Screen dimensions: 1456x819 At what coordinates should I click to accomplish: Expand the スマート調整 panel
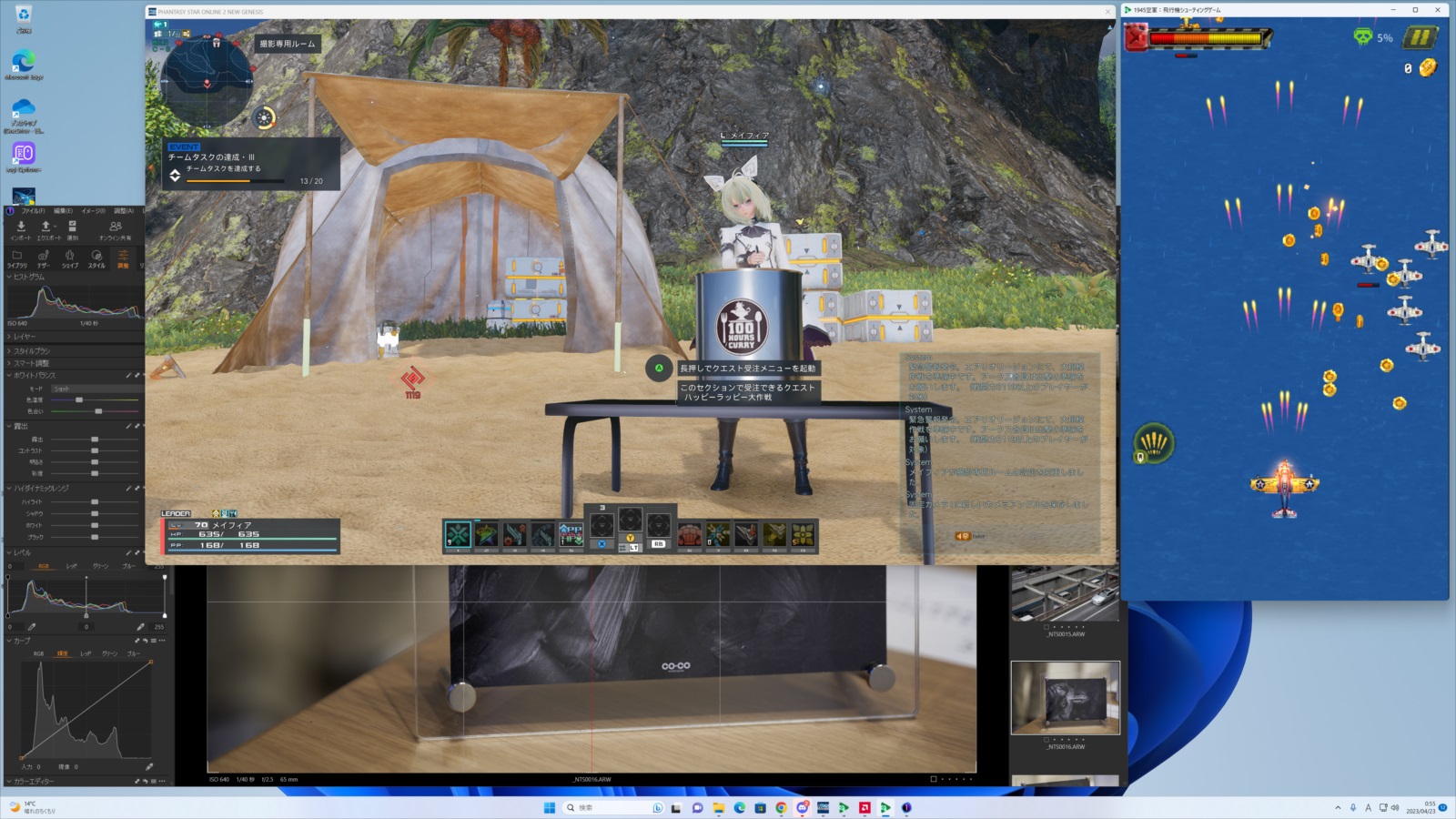pyautogui.click(x=9, y=363)
